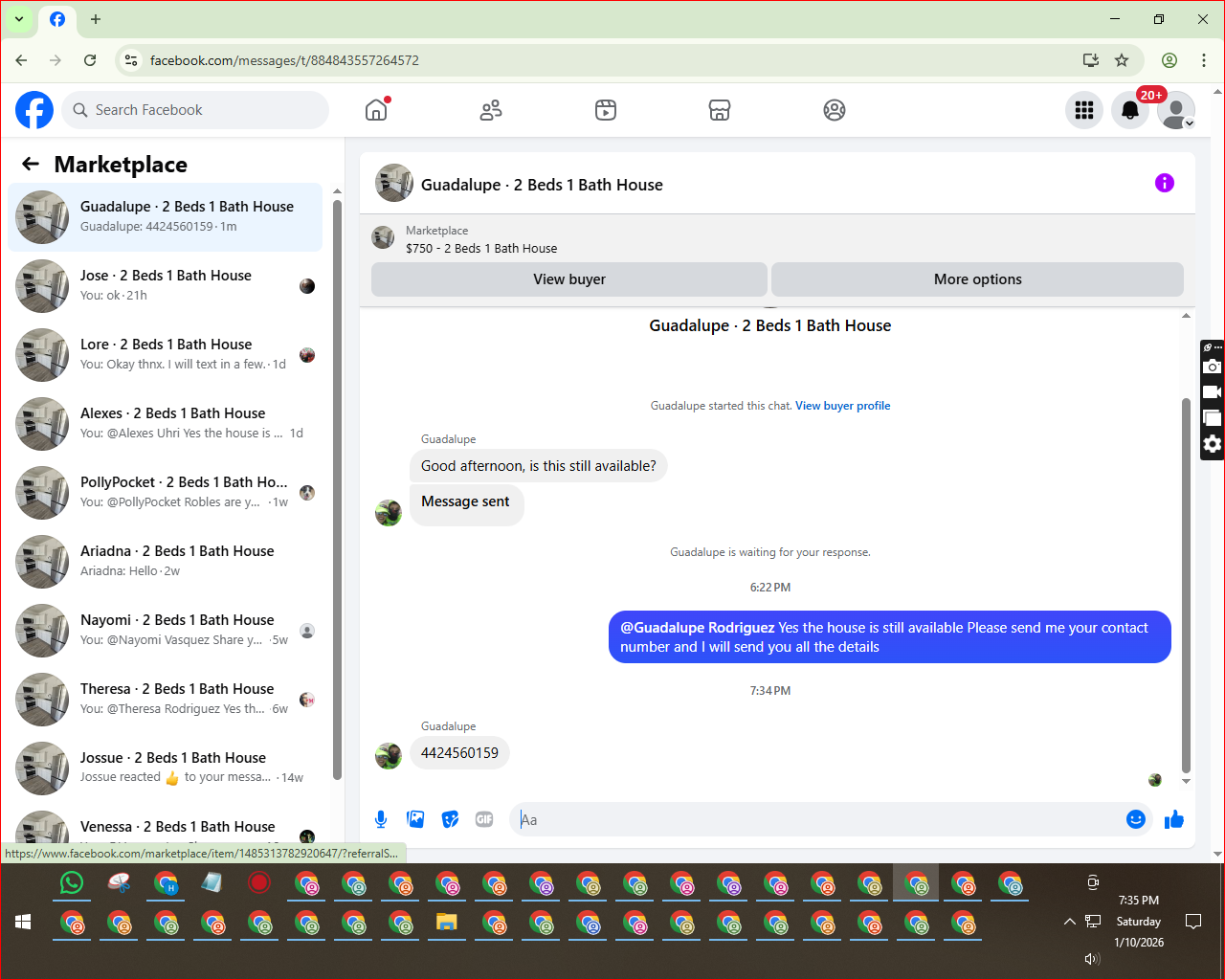The image size is (1225, 980).
Task: Open the Jose conversation
Action: [x=166, y=286]
